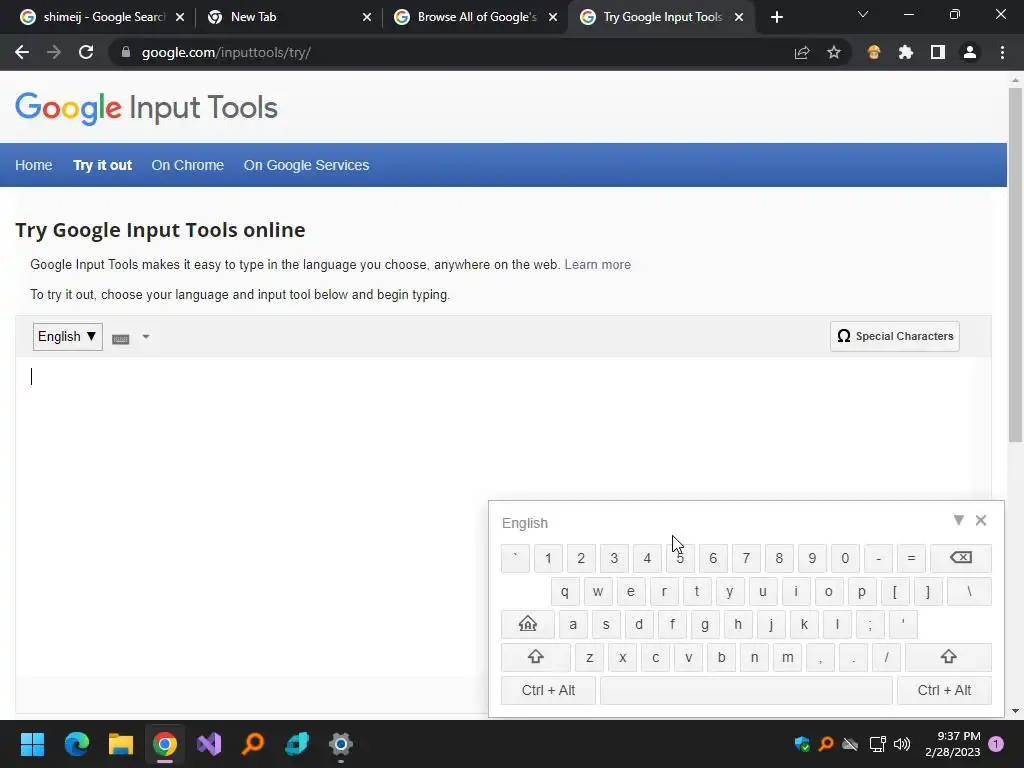
Task: Open File Explorer from taskbar
Action: (121, 744)
